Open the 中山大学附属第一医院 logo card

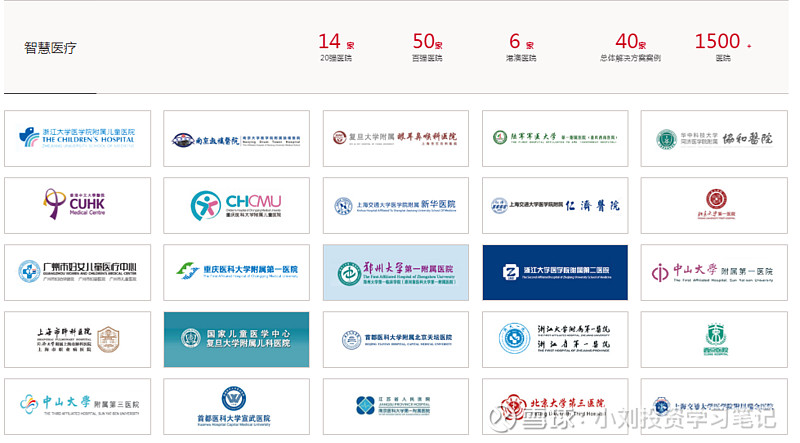pos(714,273)
